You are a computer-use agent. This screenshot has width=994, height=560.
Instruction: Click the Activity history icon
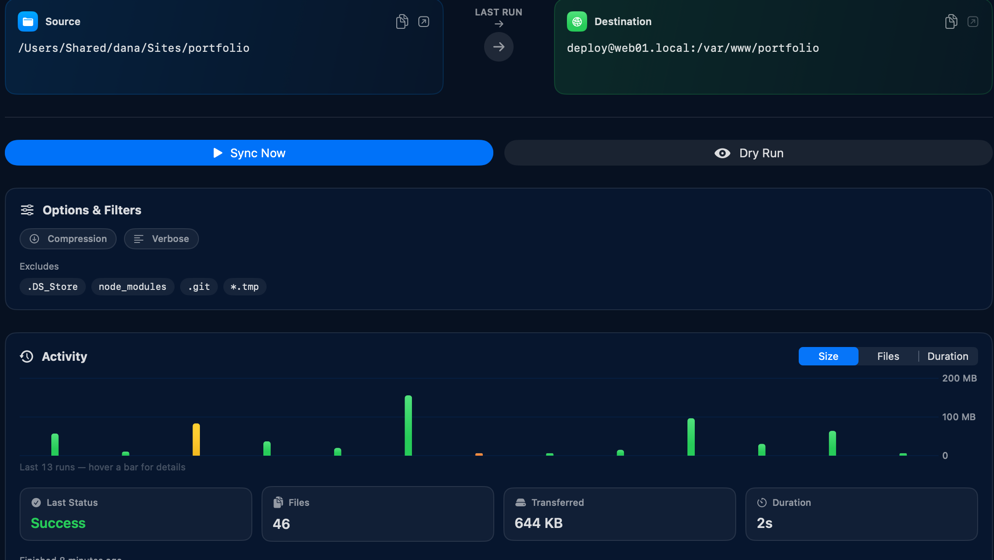point(27,356)
